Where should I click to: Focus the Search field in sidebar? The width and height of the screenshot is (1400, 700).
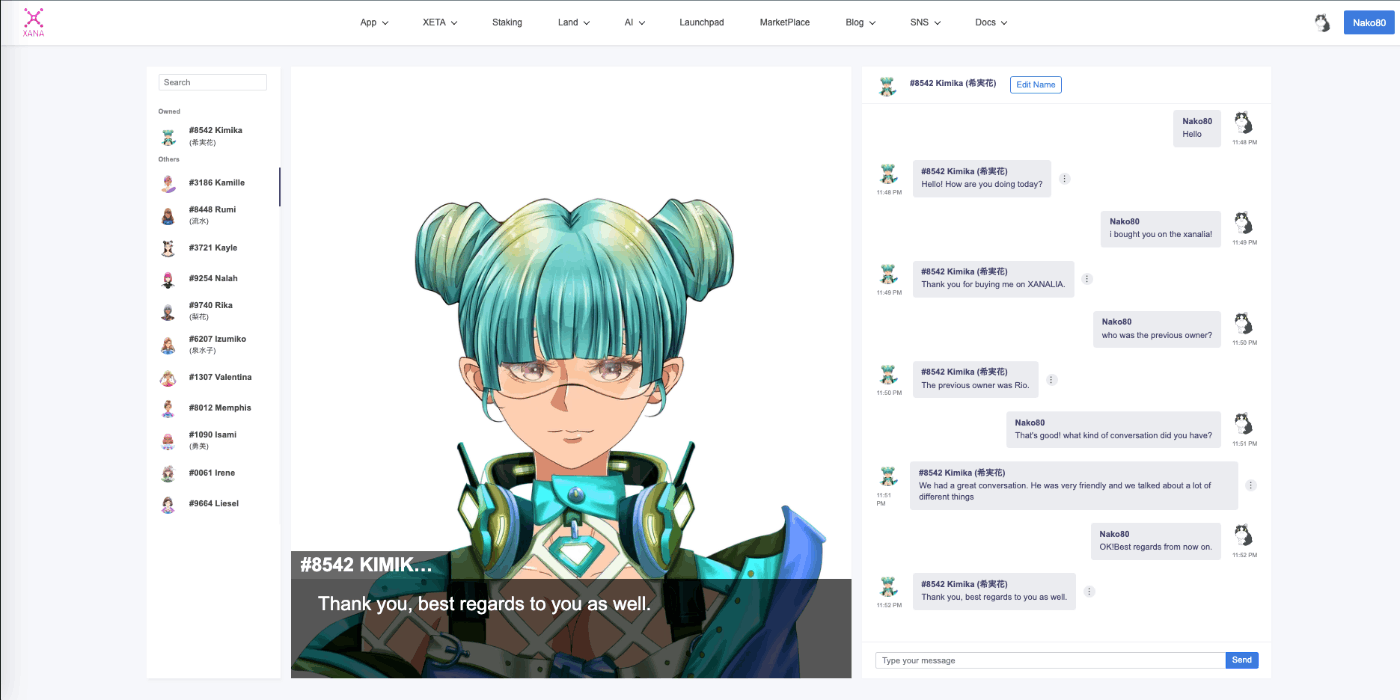point(213,82)
